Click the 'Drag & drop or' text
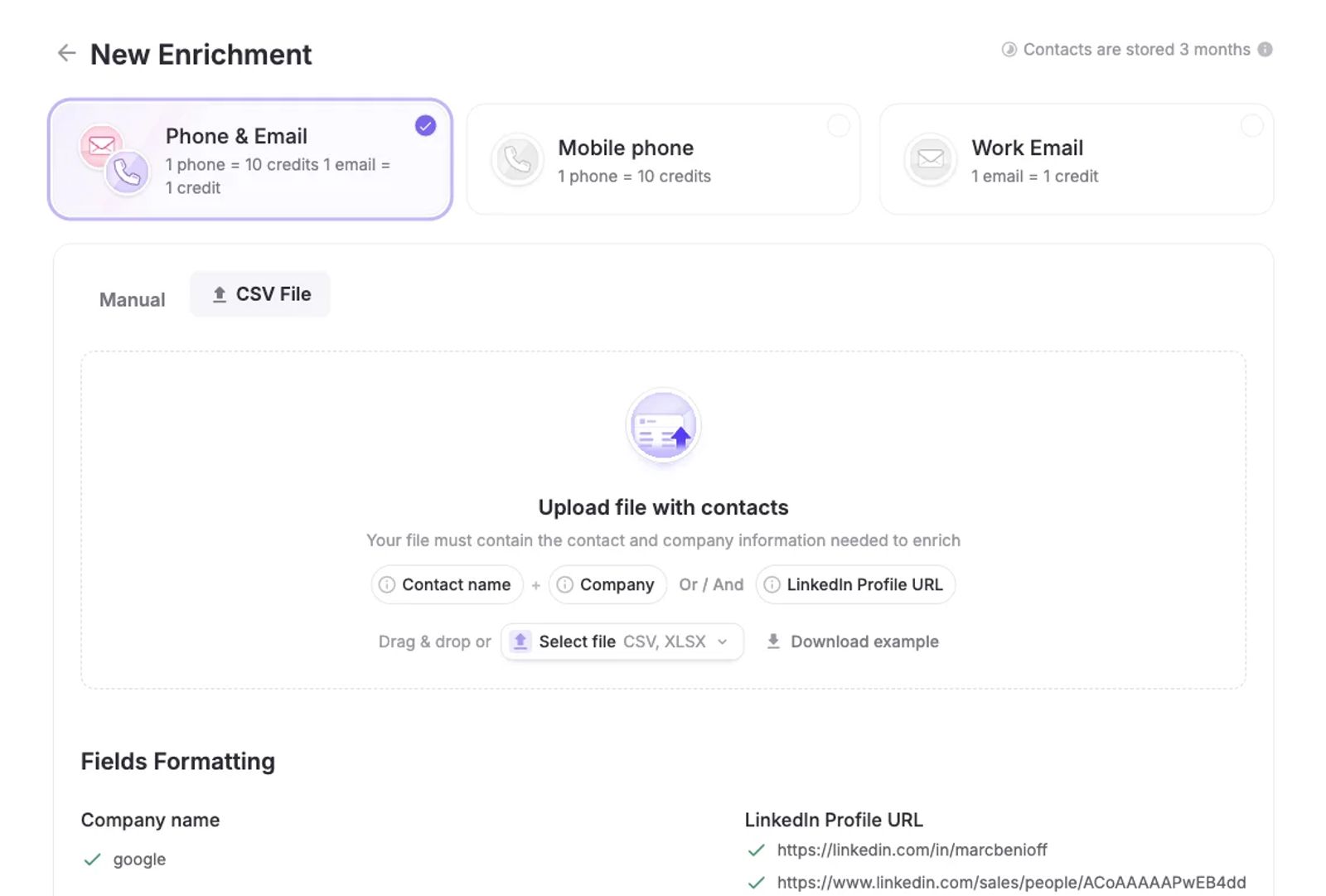The width and height of the screenshot is (1326, 896). tap(434, 642)
